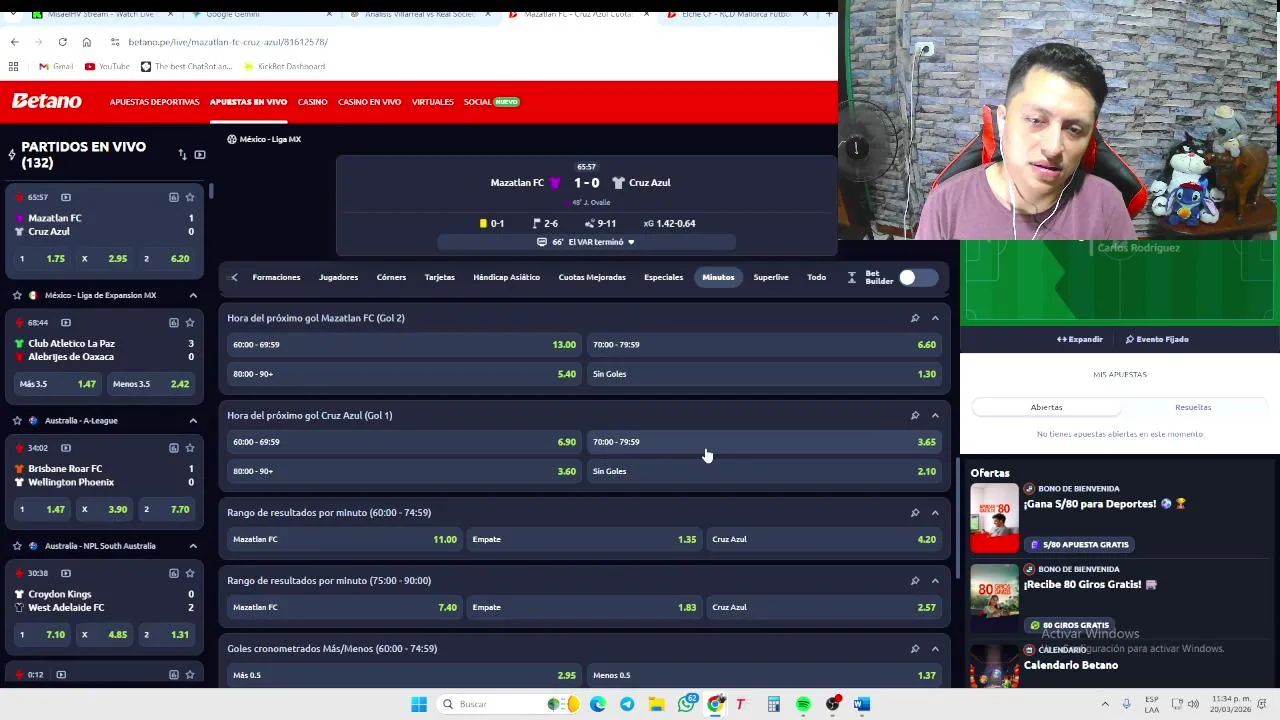Open WhatsApp from the taskbar
1280x720 pixels.
coord(686,704)
